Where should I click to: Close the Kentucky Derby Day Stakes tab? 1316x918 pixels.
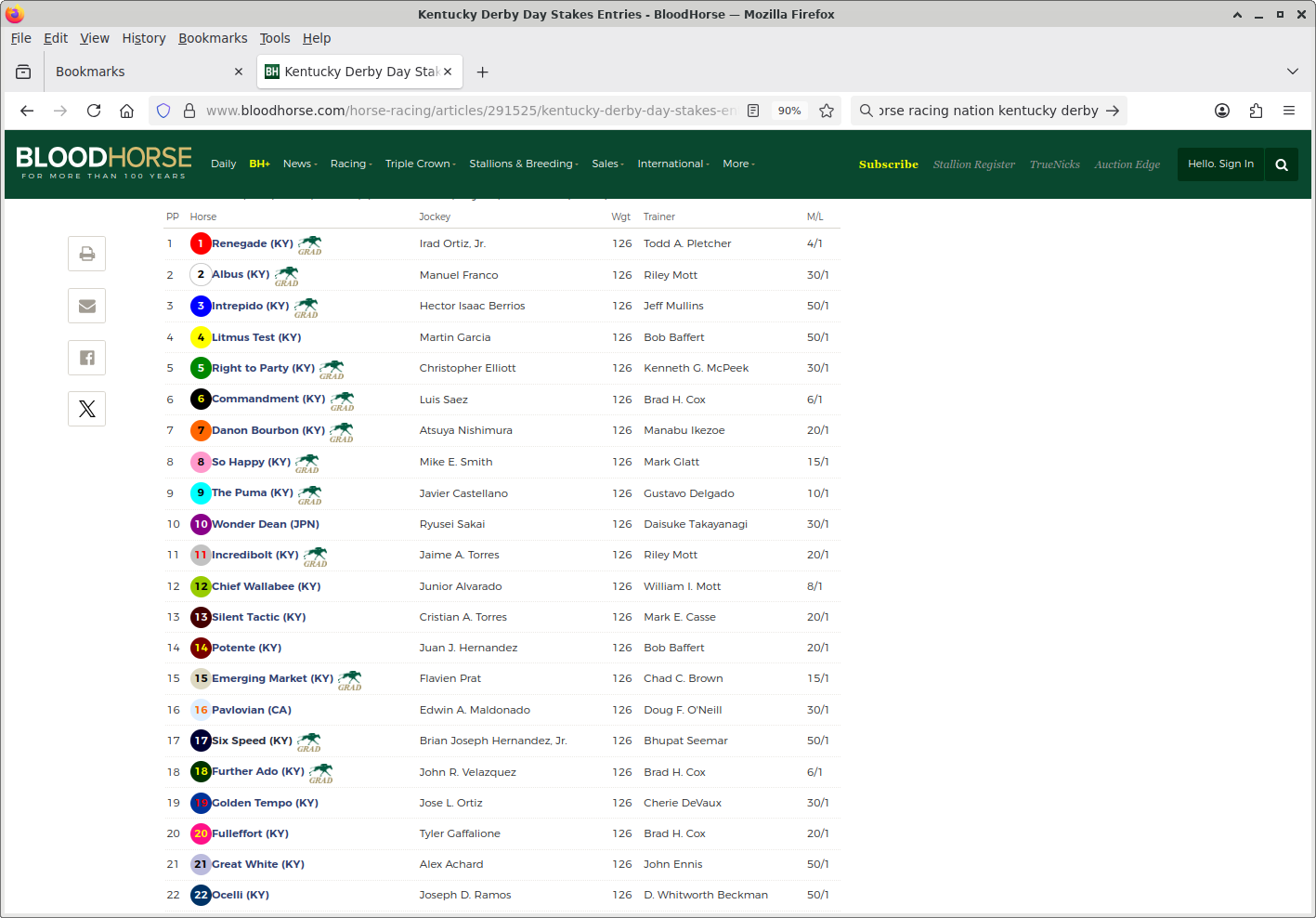(448, 72)
